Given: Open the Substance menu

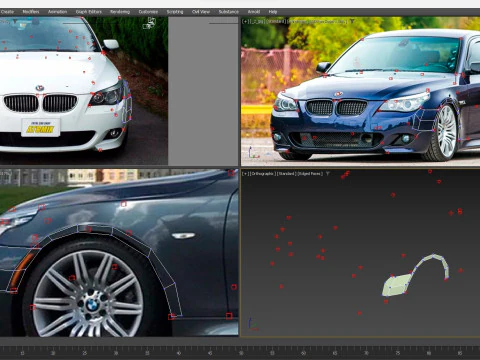Looking at the screenshot, I should tap(229, 12).
